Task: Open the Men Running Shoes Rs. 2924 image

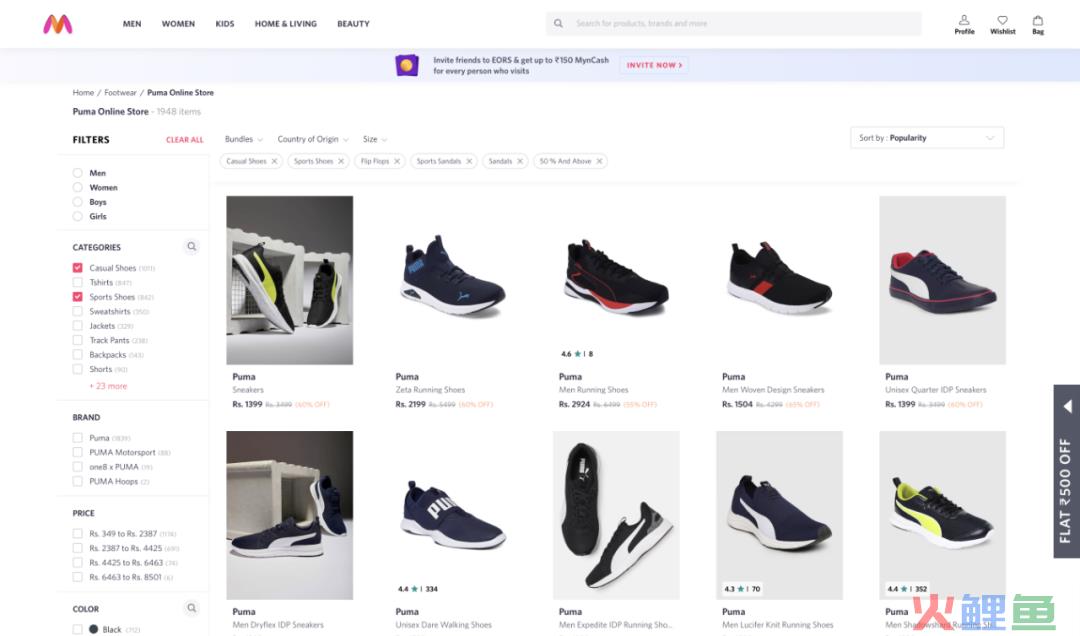Action: (616, 280)
